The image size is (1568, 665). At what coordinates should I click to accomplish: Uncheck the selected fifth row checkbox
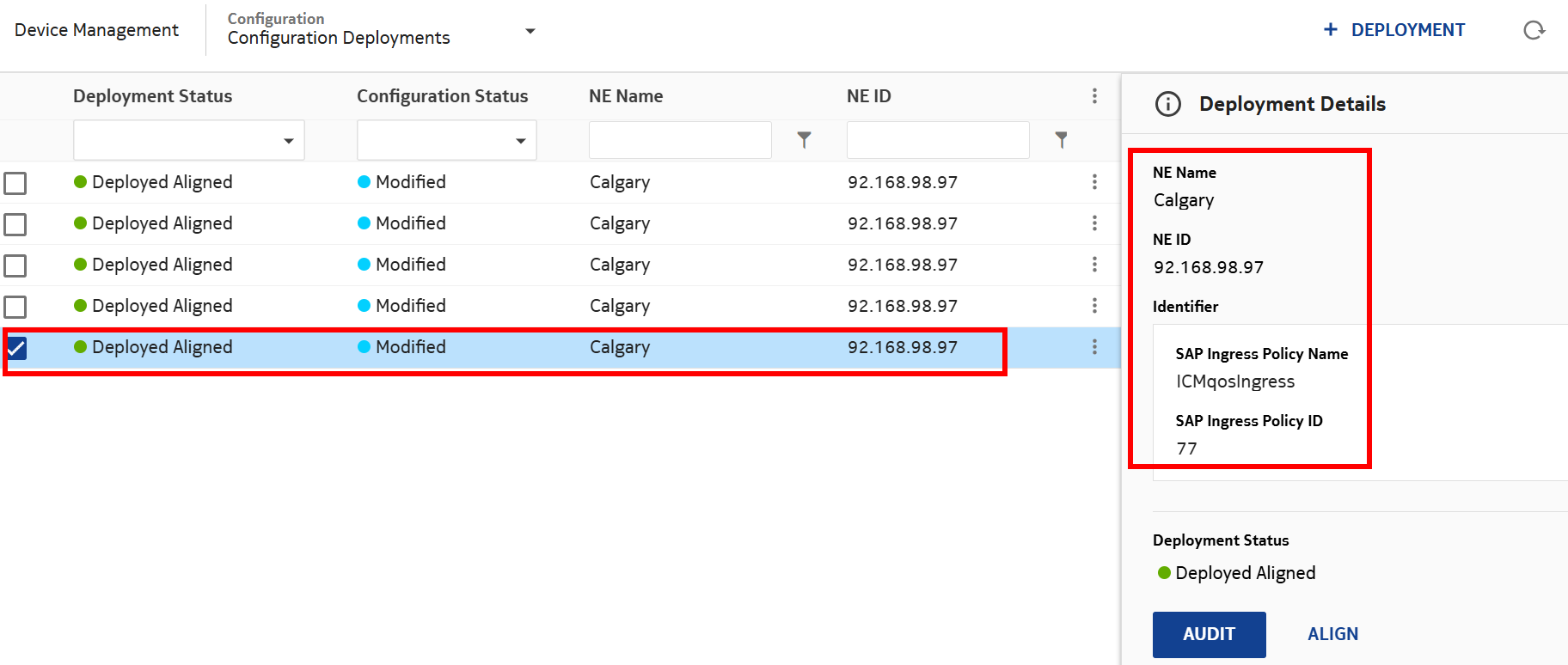pos(15,348)
